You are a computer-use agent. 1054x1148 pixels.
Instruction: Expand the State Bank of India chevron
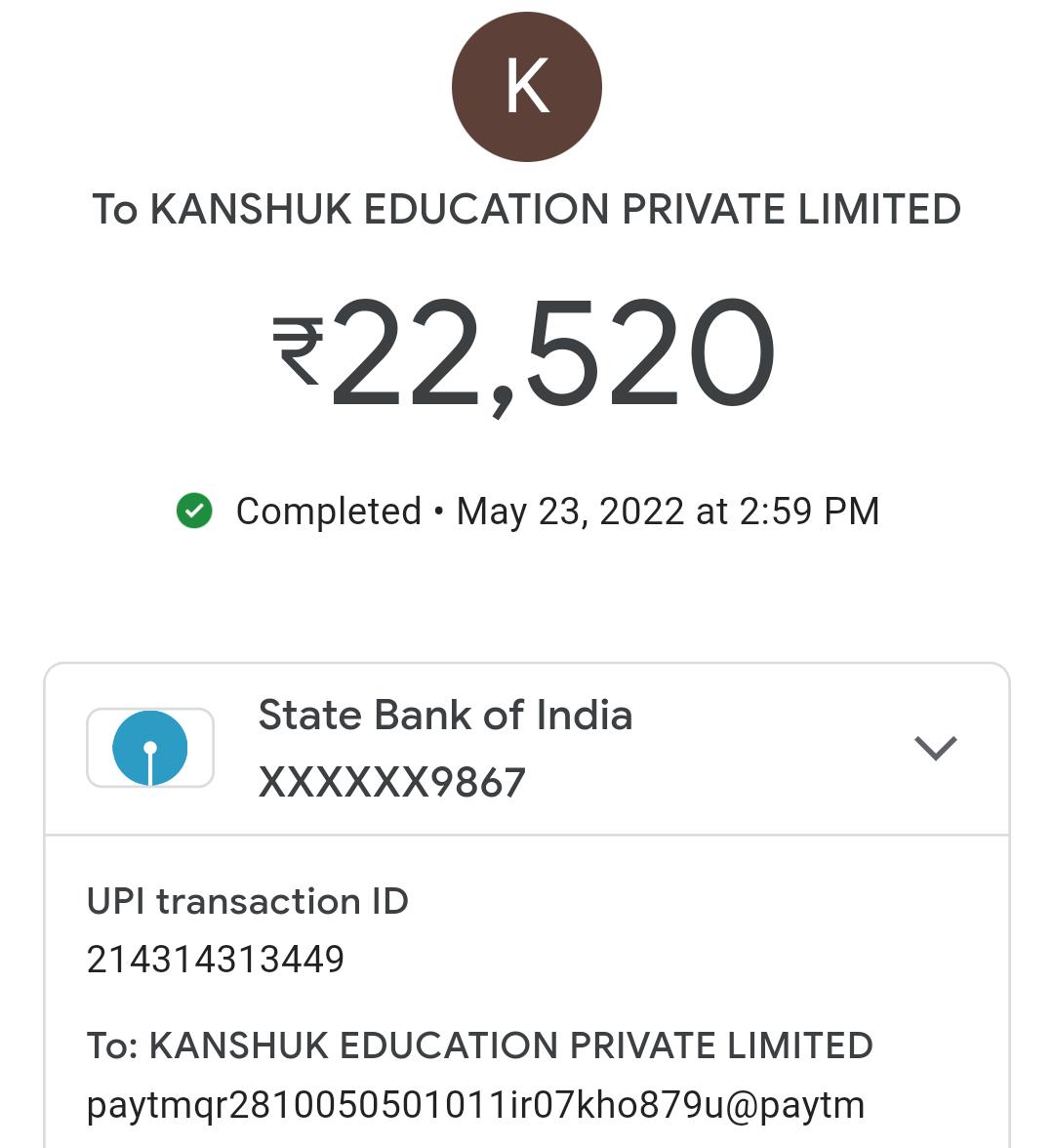(935, 748)
